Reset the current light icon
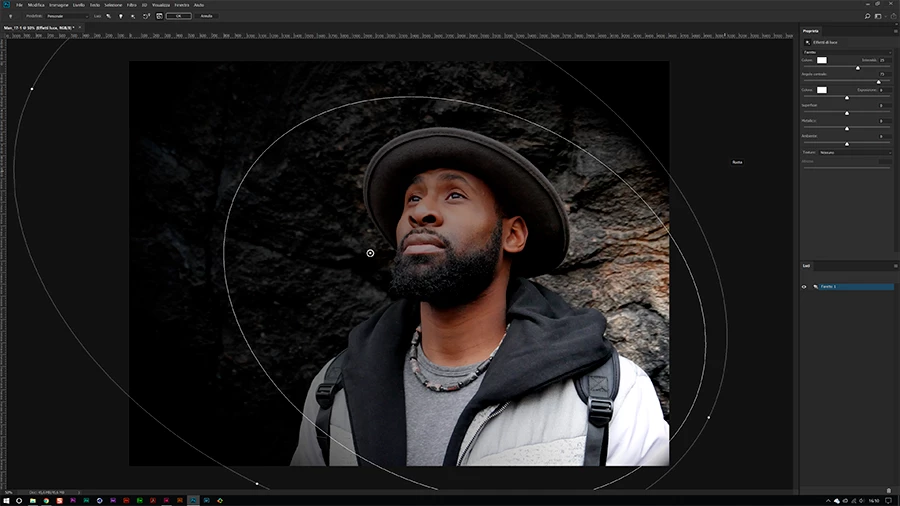Screen dimensions: 900x506 146,16
